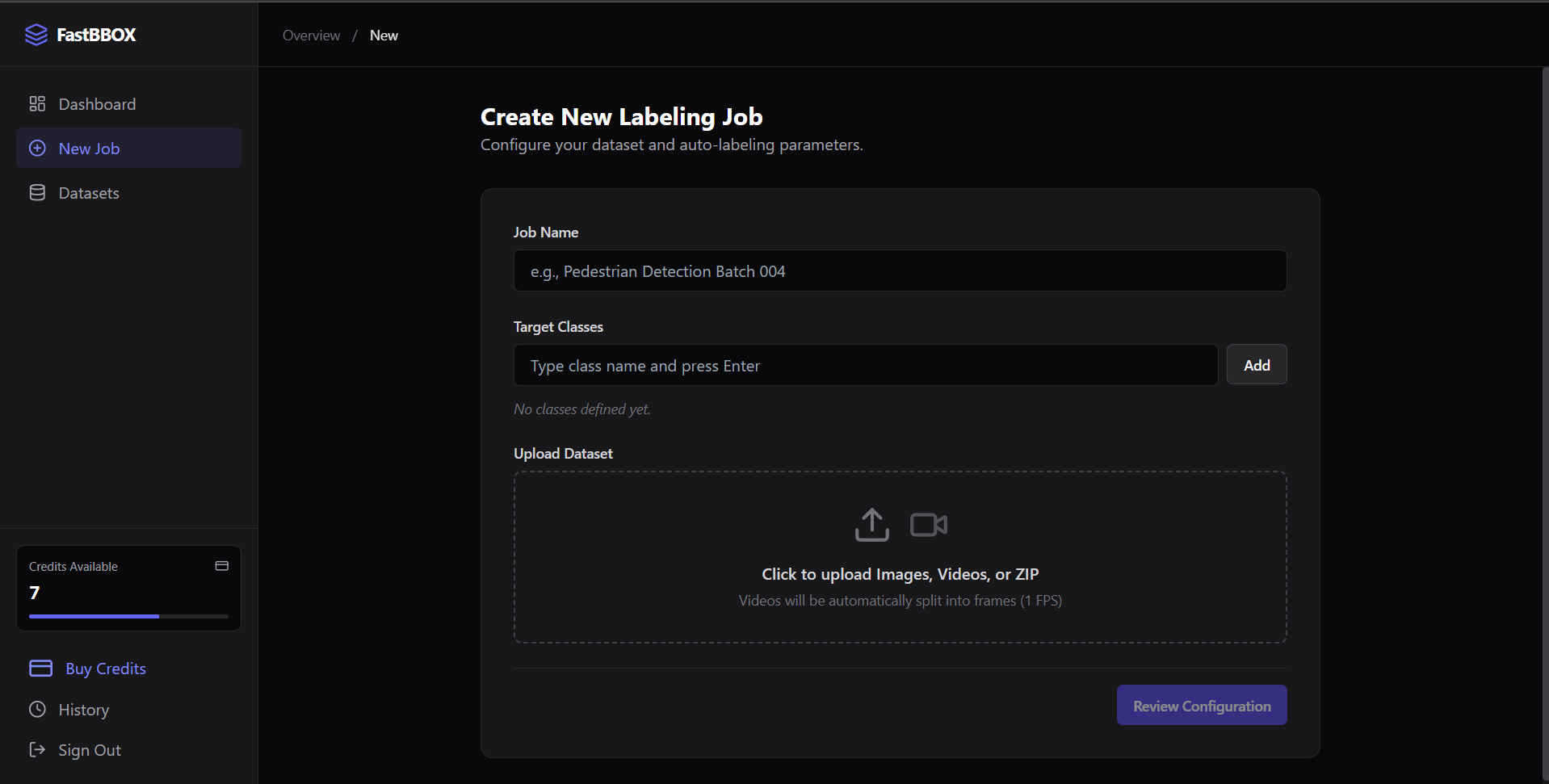Image resolution: width=1549 pixels, height=784 pixels.
Task: Click the credit card icon on Credits panel
Action: (x=221, y=565)
